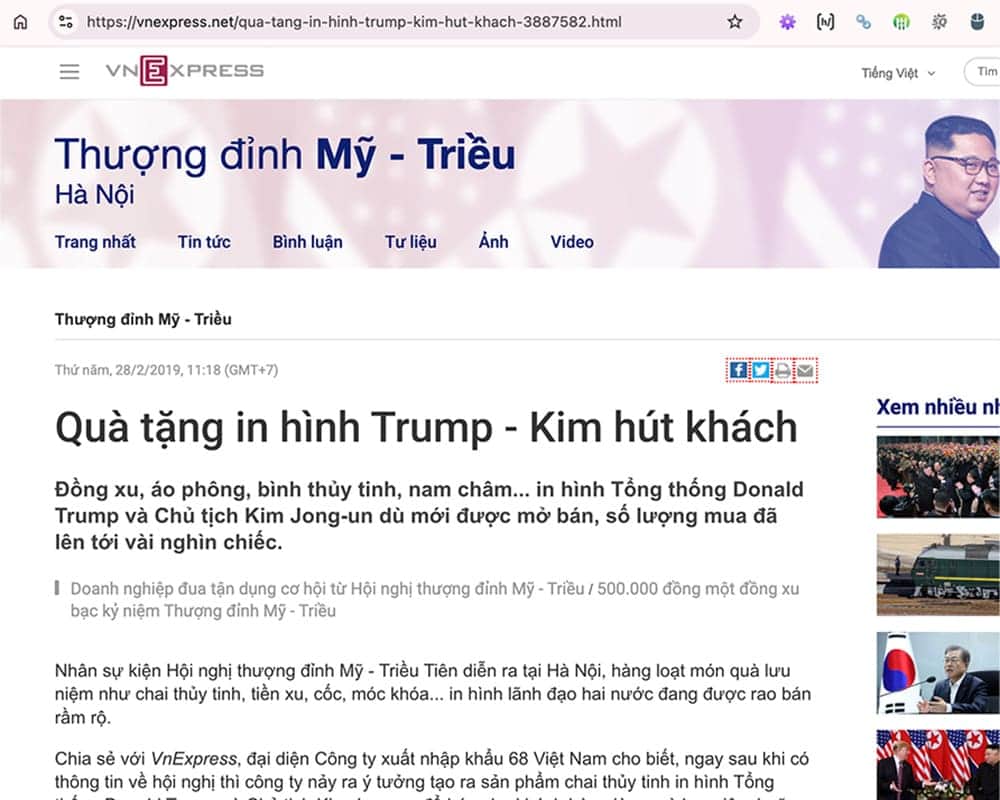Click the blue link-chain extension icon
This screenshot has width=1000, height=800.
[x=863, y=22]
